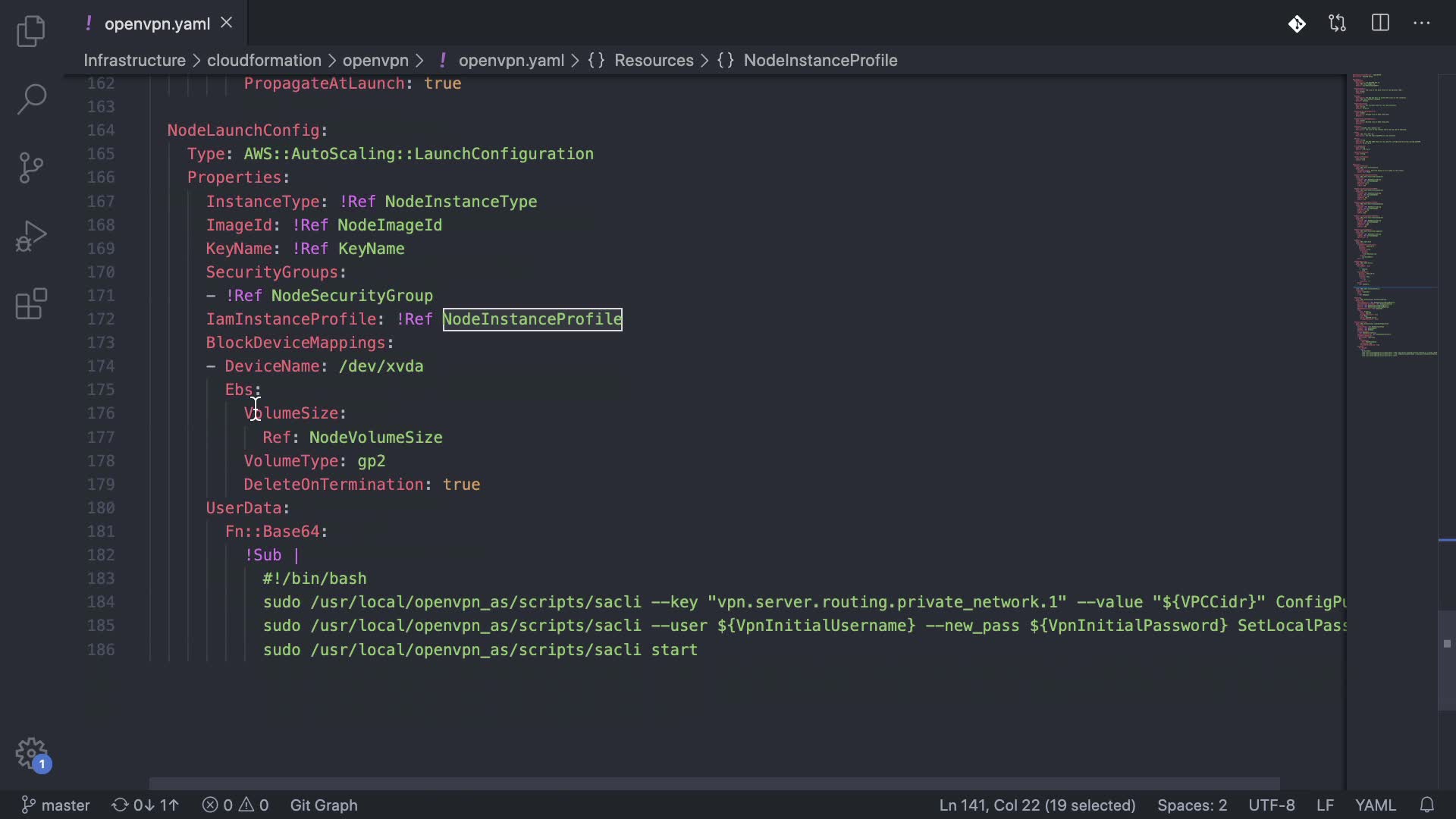Click the horizontal scrollbar at editor bottom

pos(713,783)
